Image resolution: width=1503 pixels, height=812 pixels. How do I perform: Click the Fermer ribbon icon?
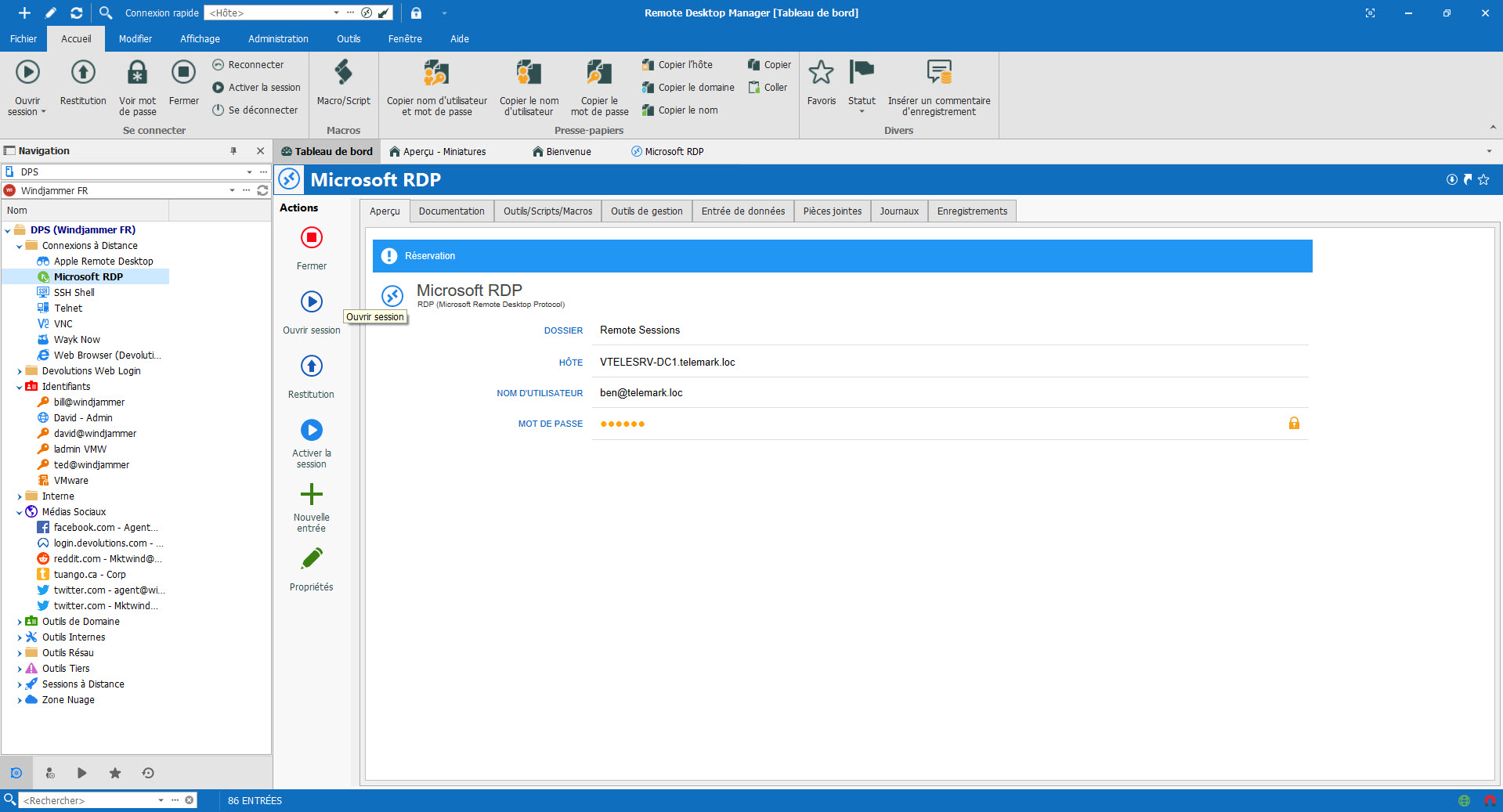[183, 73]
